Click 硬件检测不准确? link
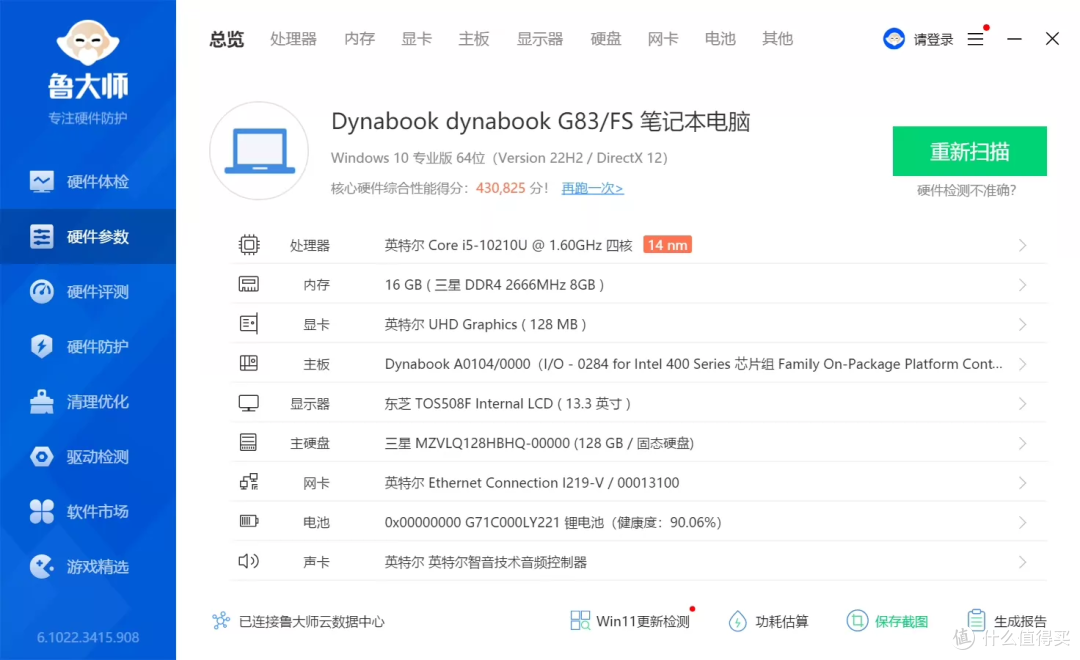 click(x=966, y=191)
